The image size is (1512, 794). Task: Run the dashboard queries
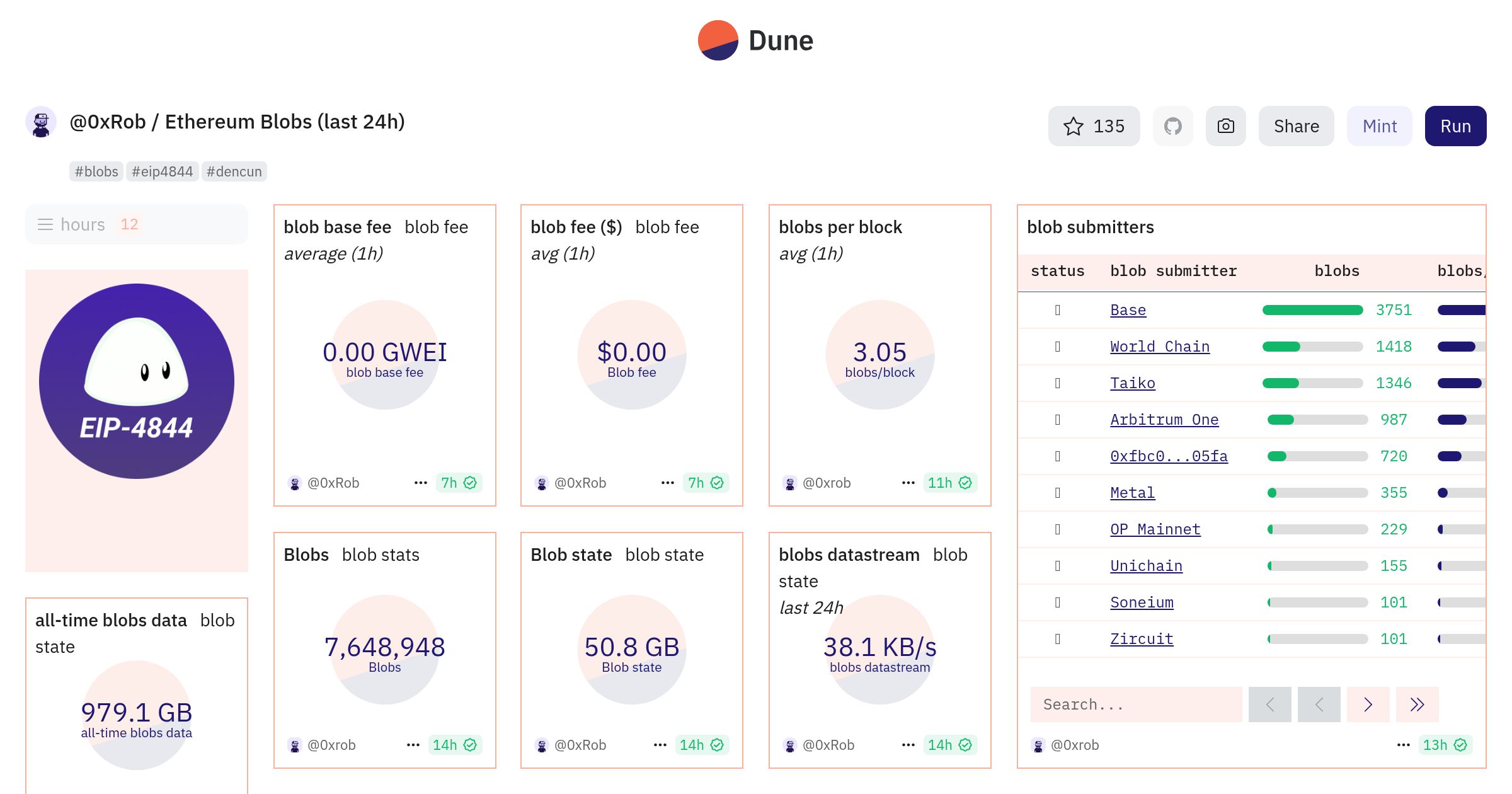pos(1455,126)
